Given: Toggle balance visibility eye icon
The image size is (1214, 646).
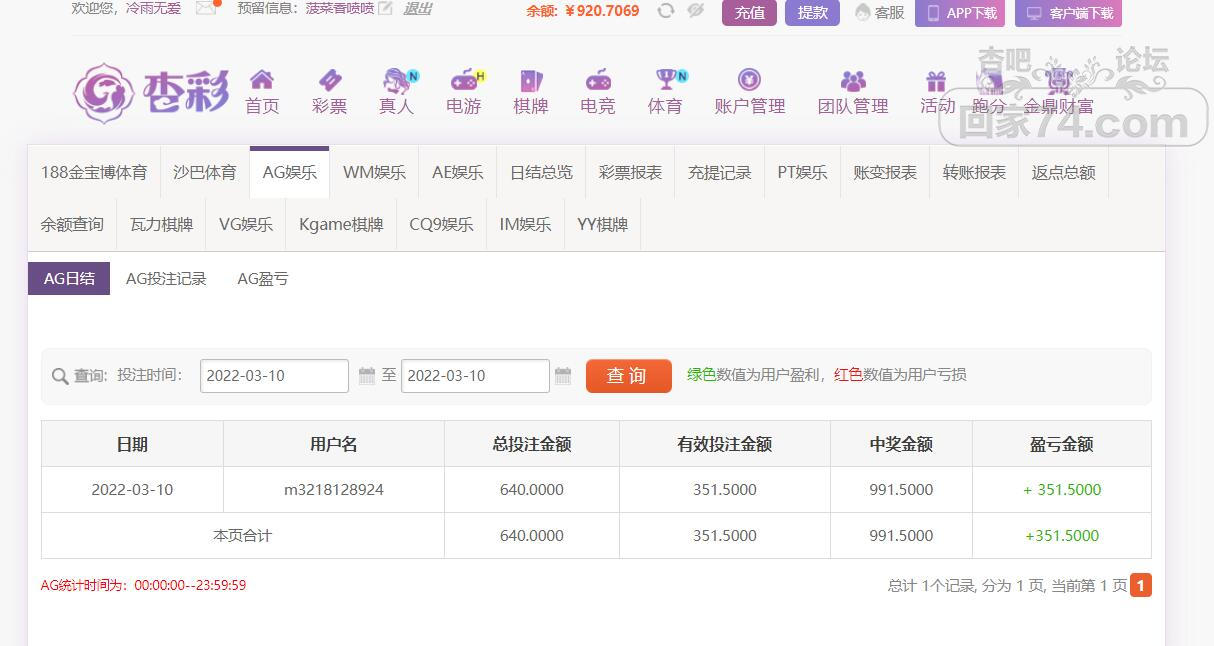Looking at the screenshot, I should pyautogui.click(x=696, y=11).
